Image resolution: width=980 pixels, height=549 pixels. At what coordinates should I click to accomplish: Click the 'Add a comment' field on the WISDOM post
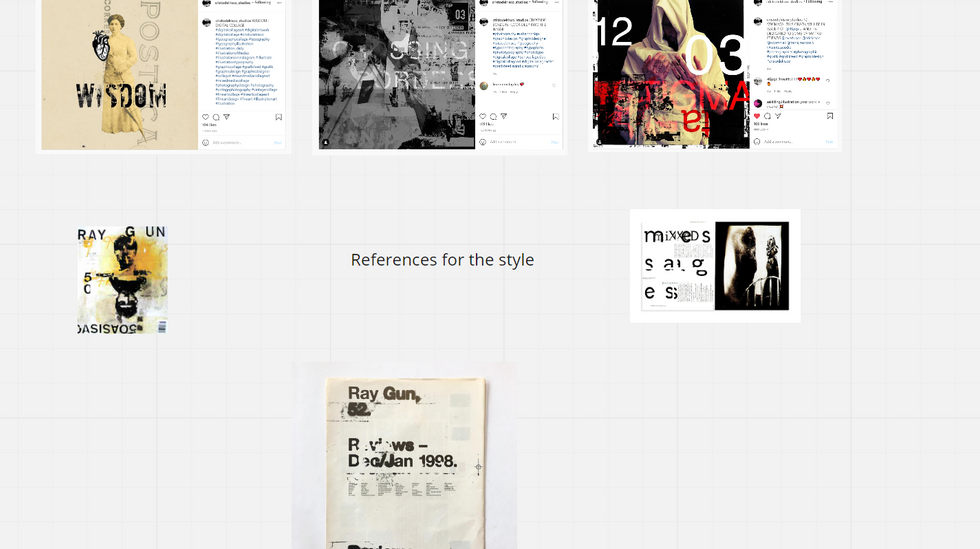pyautogui.click(x=227, y=143)
